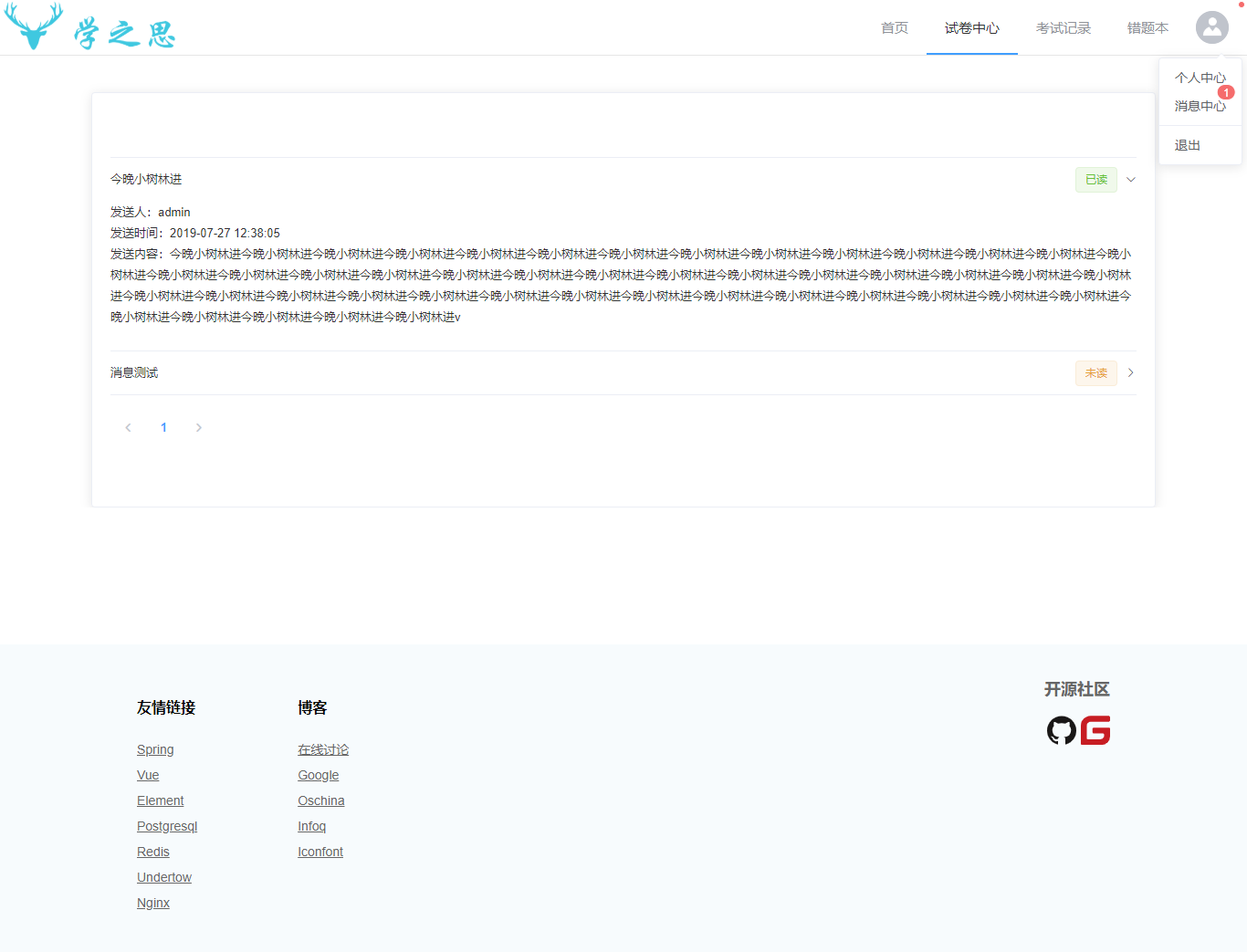Image resolution: width=1247 pixels, height=952 pixels.
Task: Collapse the 今晚小树林进 message
Action: click(1131, 180)
